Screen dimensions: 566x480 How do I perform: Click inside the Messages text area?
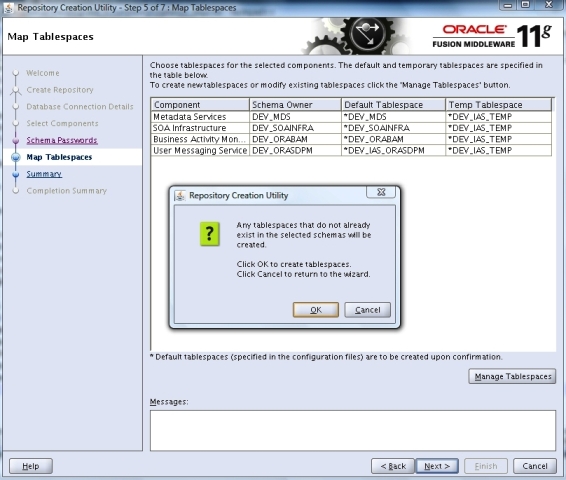tap(353, 431)
